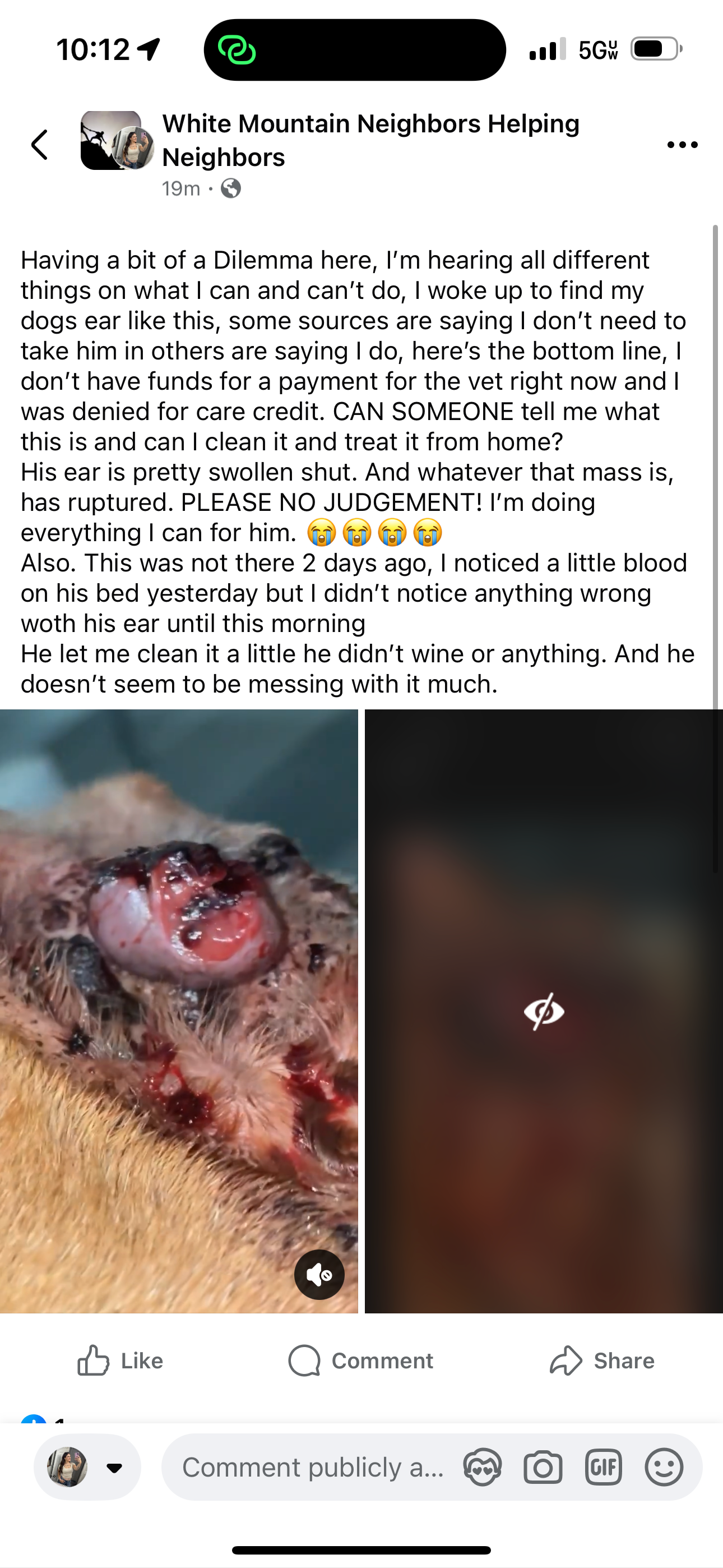Open White Mountain Neighbors Helping Neighbors group
723x1568 pixels.
(x=370, y=140)
